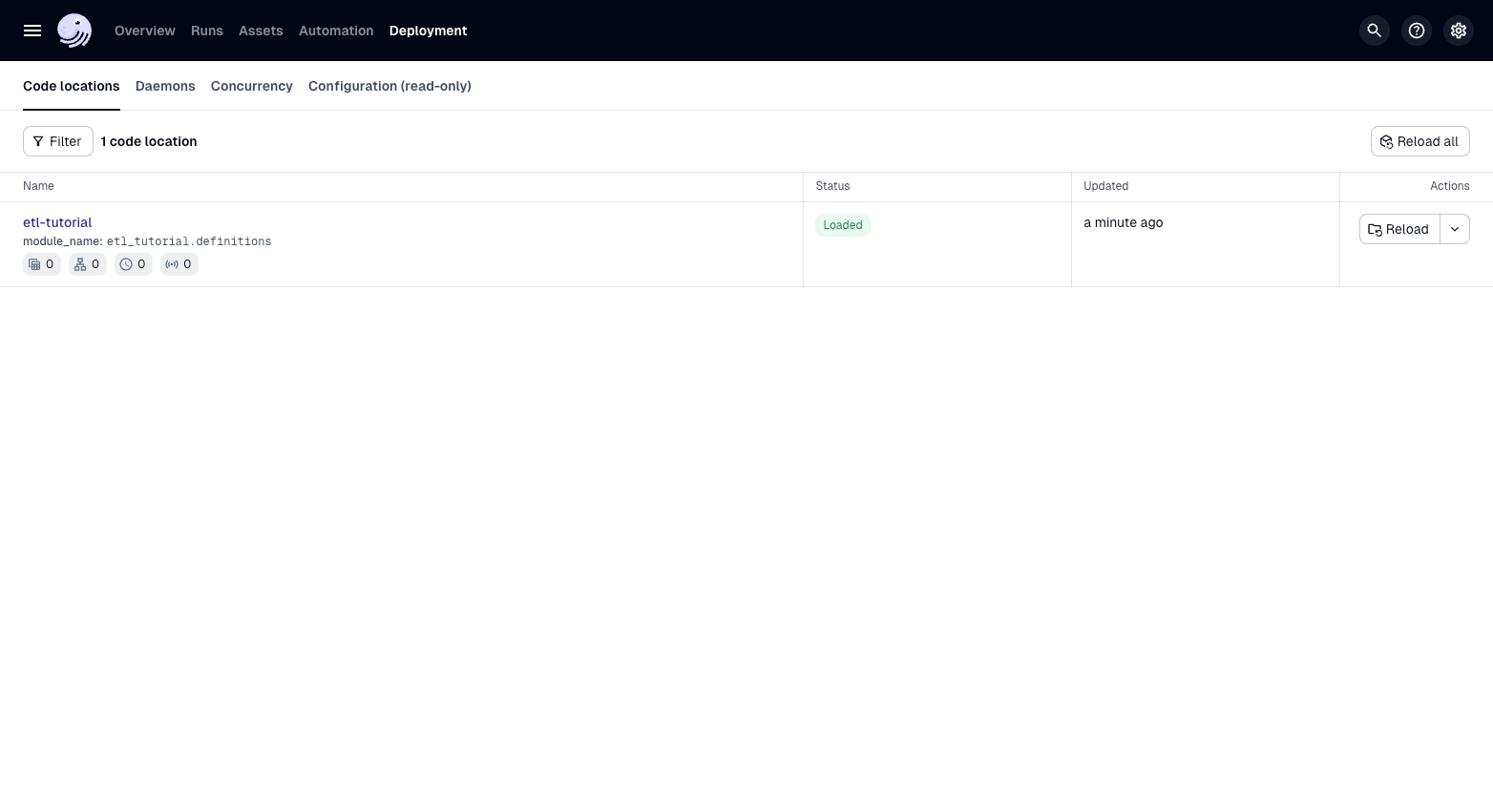Go to Runs in top navigation
1493x812 pixels.
207,31
